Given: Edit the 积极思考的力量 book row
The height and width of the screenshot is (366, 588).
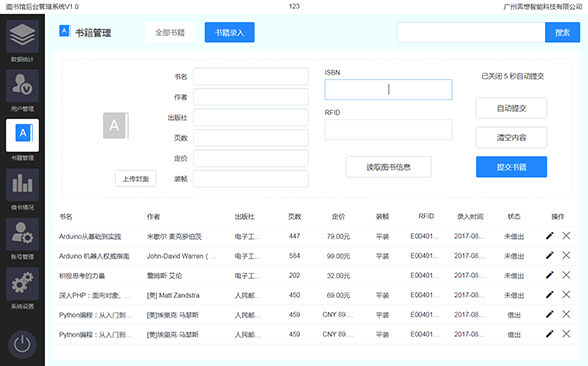Looking at the screenshot, I should click(549, 275).
